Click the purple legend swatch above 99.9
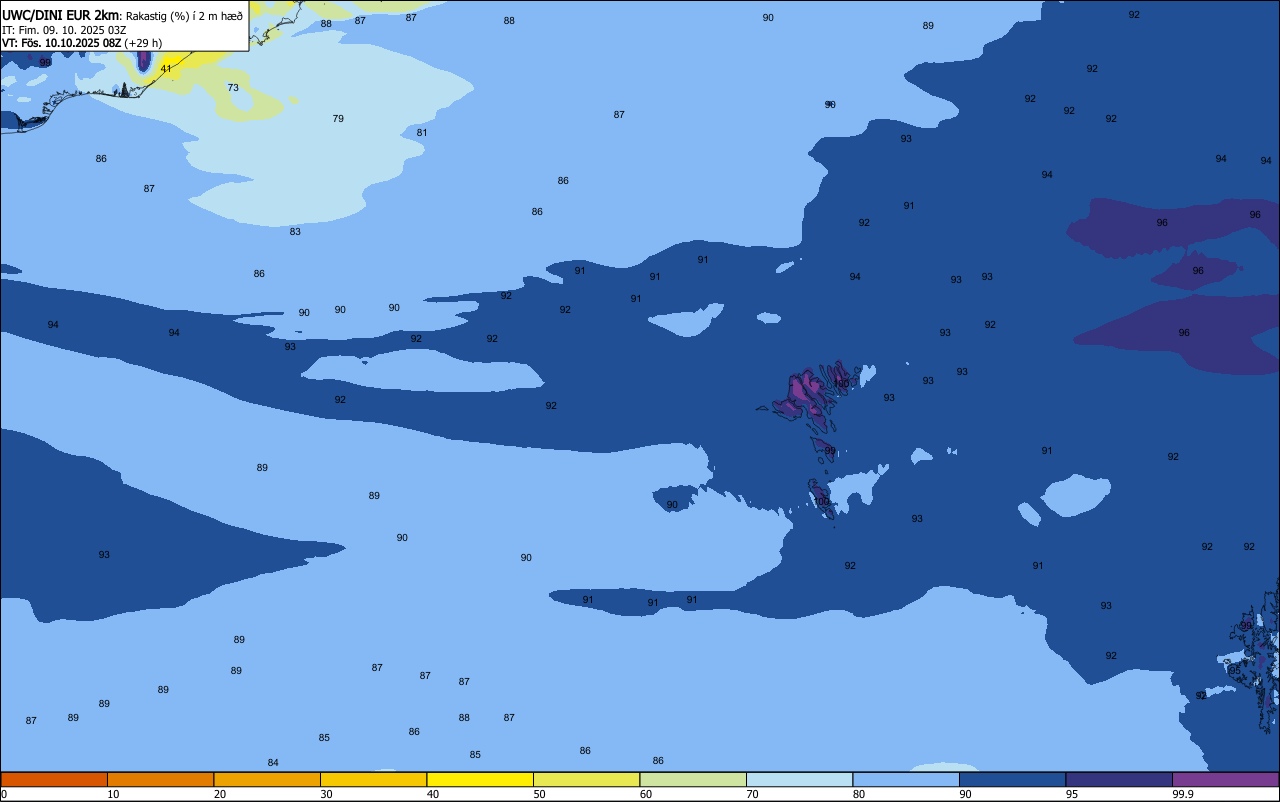Viewport: 1280px width, 802px height. click(x=1225, y=779)
